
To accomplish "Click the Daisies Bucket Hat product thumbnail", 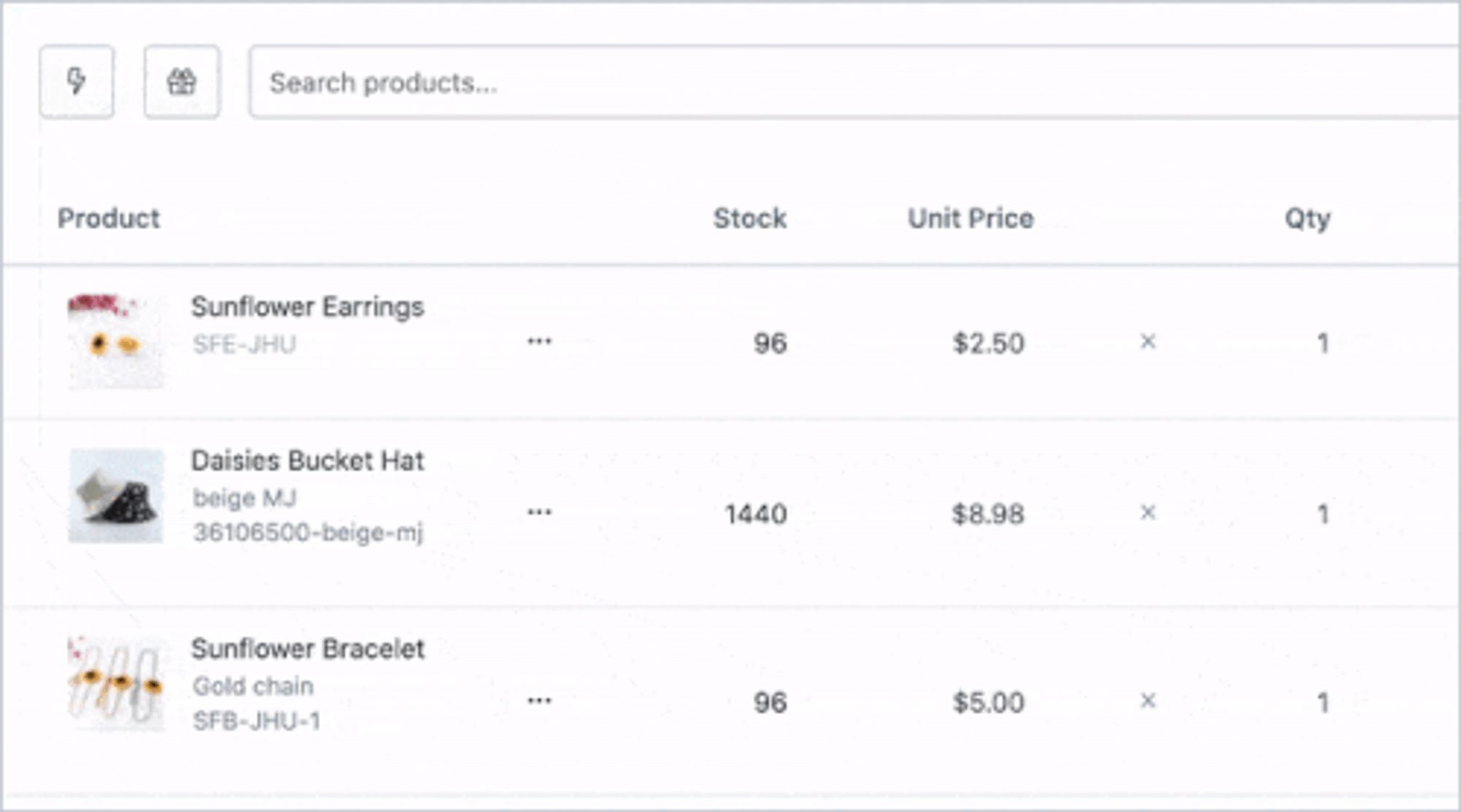I will [116, 497].
